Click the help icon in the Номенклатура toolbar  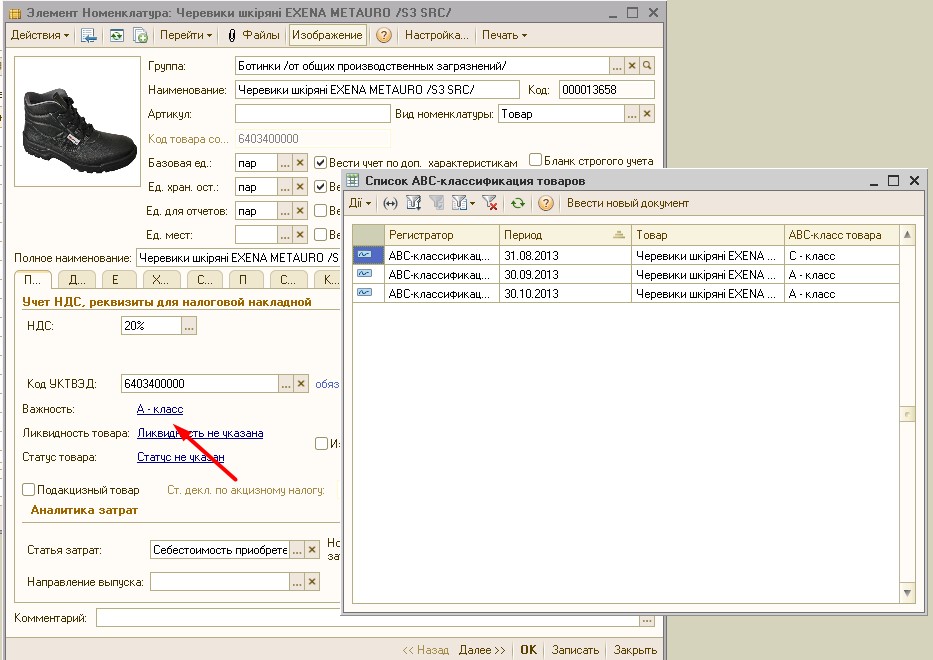(x=384, y=35)
